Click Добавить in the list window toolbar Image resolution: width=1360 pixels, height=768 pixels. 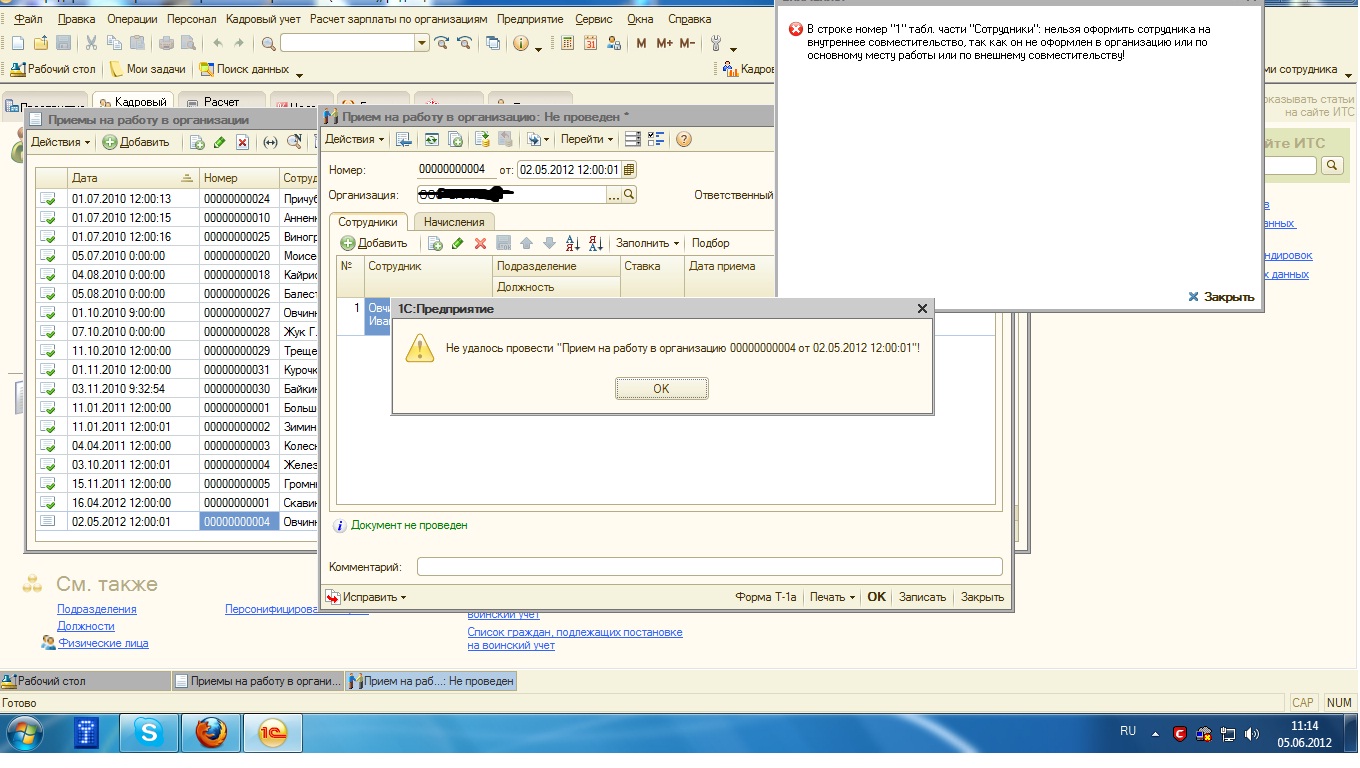tap(136, 142)
